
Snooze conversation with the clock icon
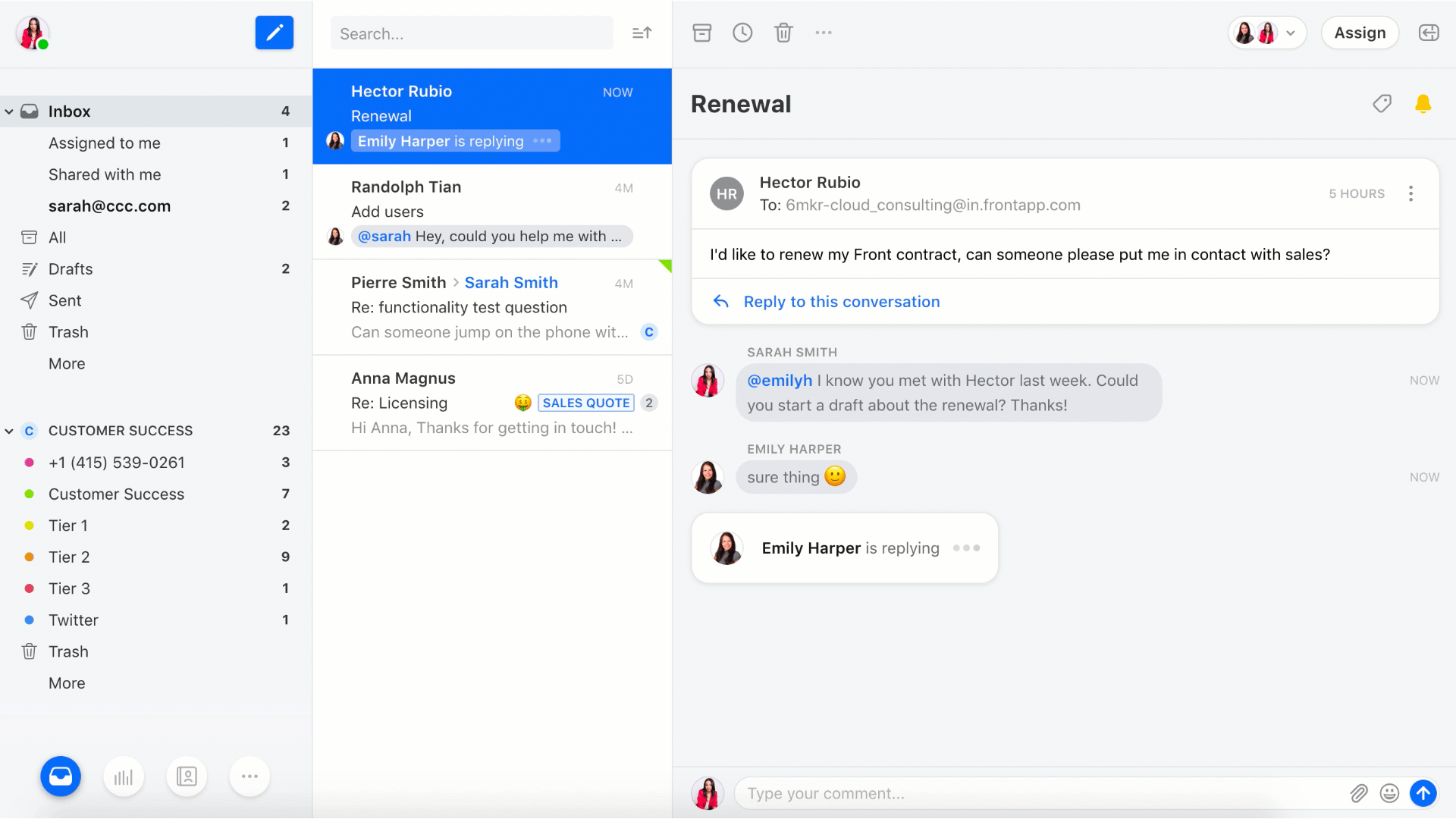742,33
